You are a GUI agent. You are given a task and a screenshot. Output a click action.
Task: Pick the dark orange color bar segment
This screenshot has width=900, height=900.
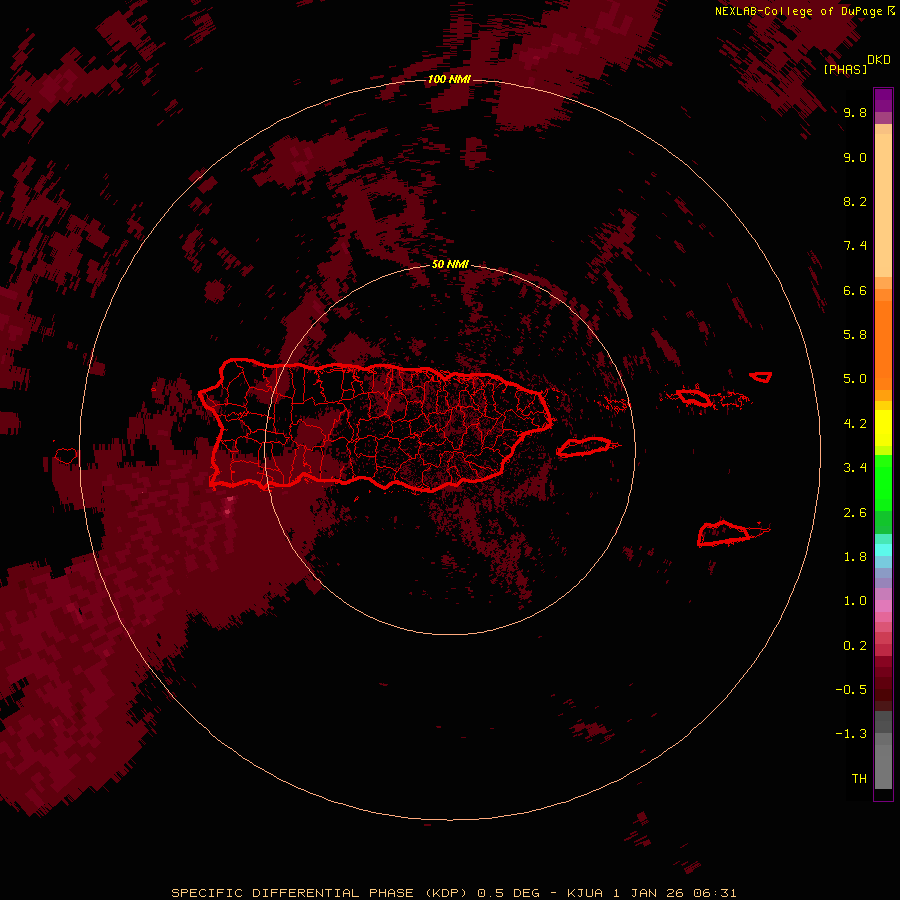(883, 345)
